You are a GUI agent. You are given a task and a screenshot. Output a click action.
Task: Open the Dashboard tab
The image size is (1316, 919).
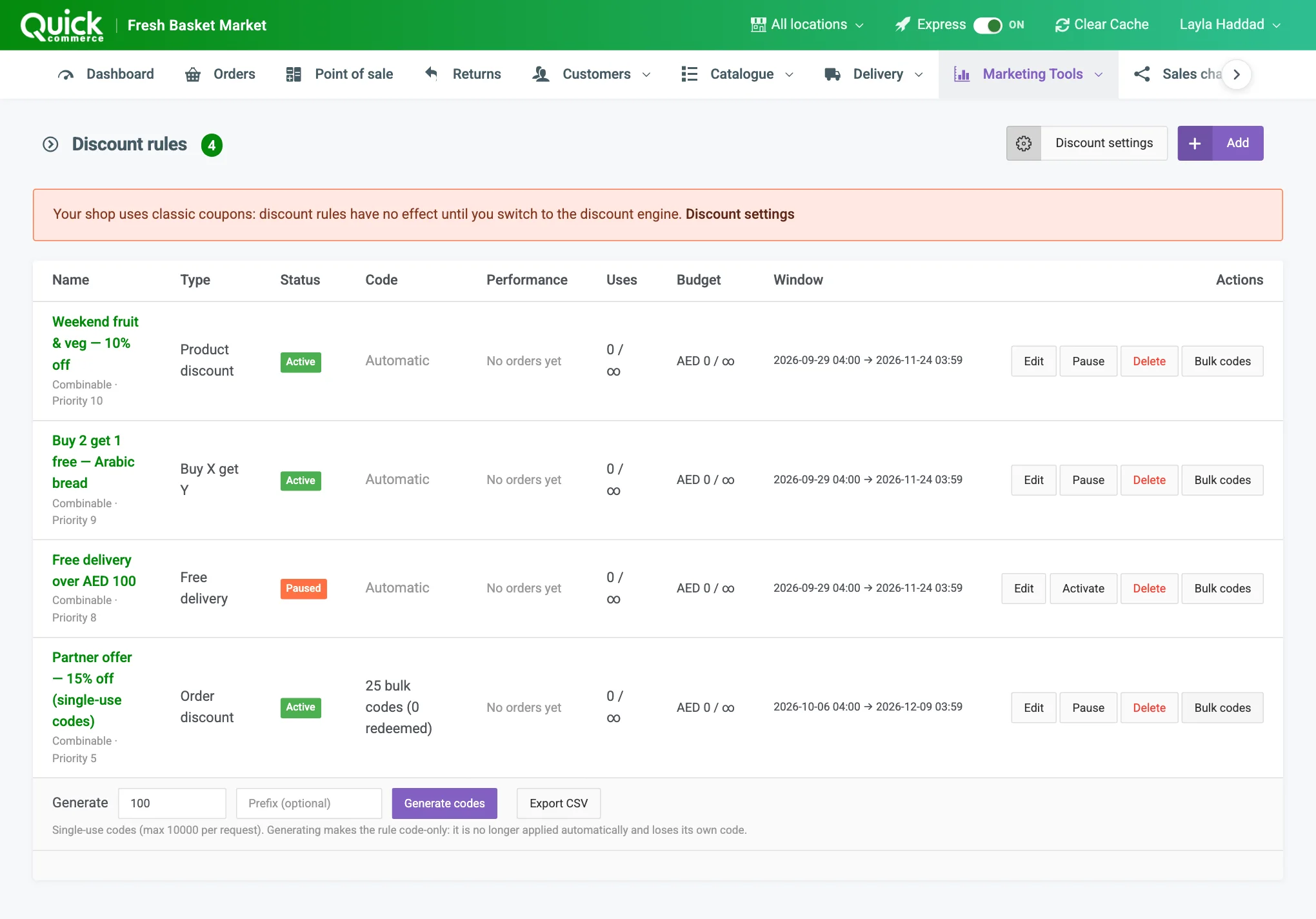(106, 74)
